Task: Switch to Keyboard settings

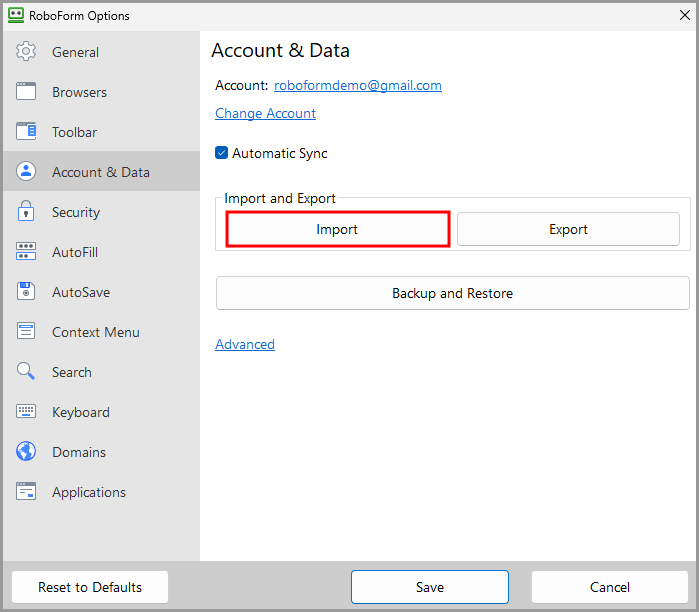Action: (x=102, y=412)
